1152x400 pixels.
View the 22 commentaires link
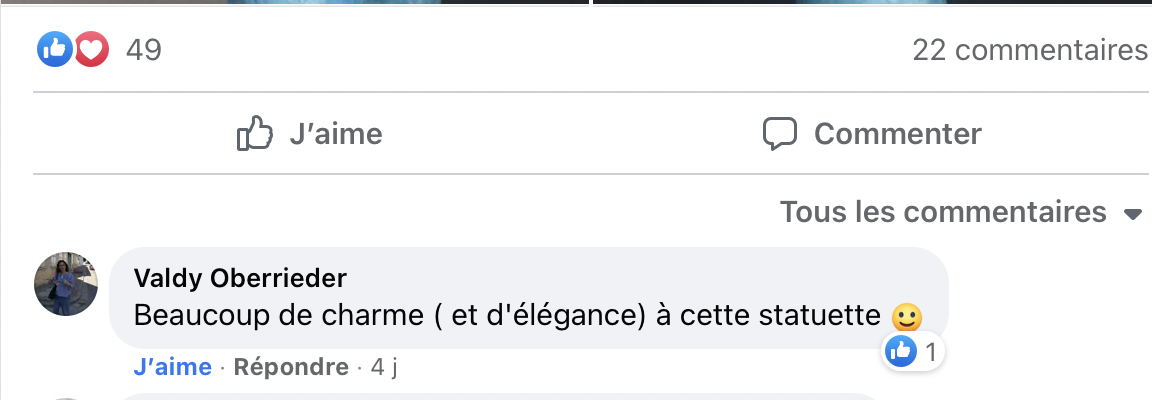[x=1029, y=50]
